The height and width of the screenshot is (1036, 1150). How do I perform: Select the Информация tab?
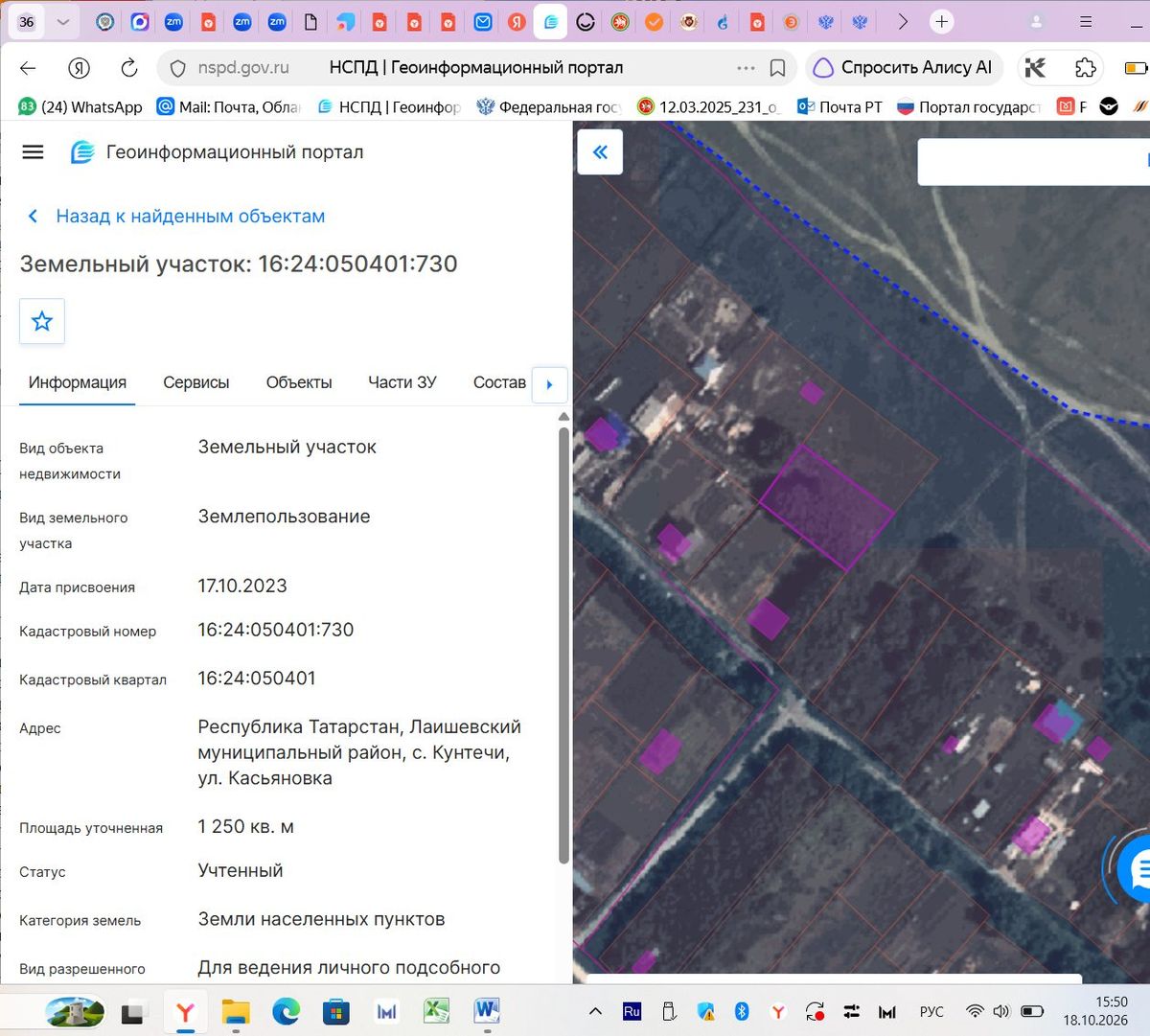(x=78, y=382)
